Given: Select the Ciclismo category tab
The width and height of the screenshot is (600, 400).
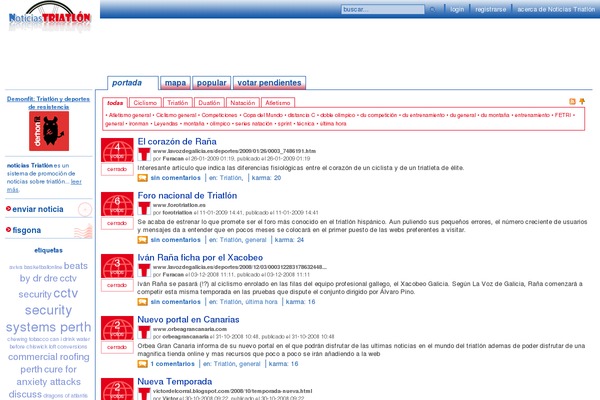Looking at the screenshot, I should pos(145,103).
